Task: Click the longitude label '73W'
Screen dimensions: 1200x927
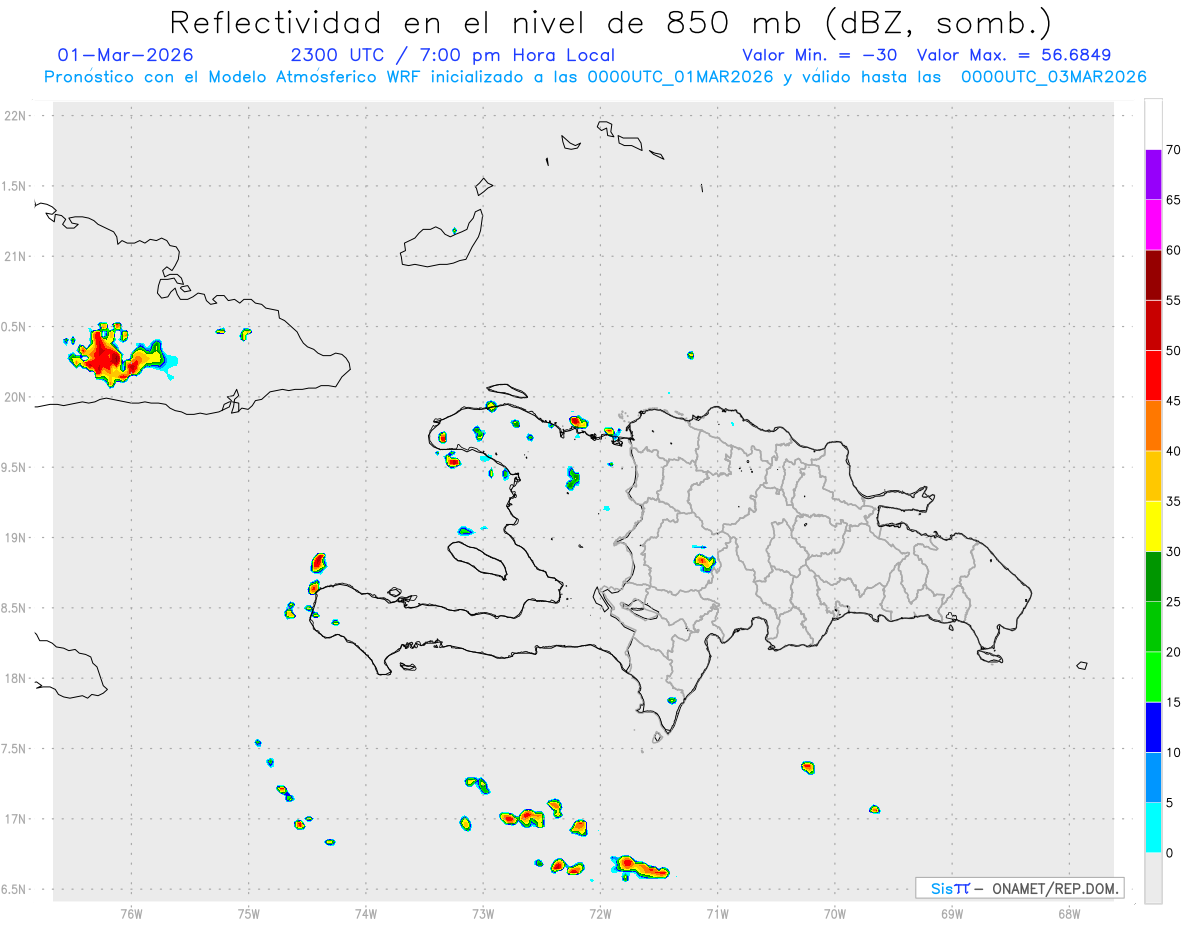Action: coord(483,912)
